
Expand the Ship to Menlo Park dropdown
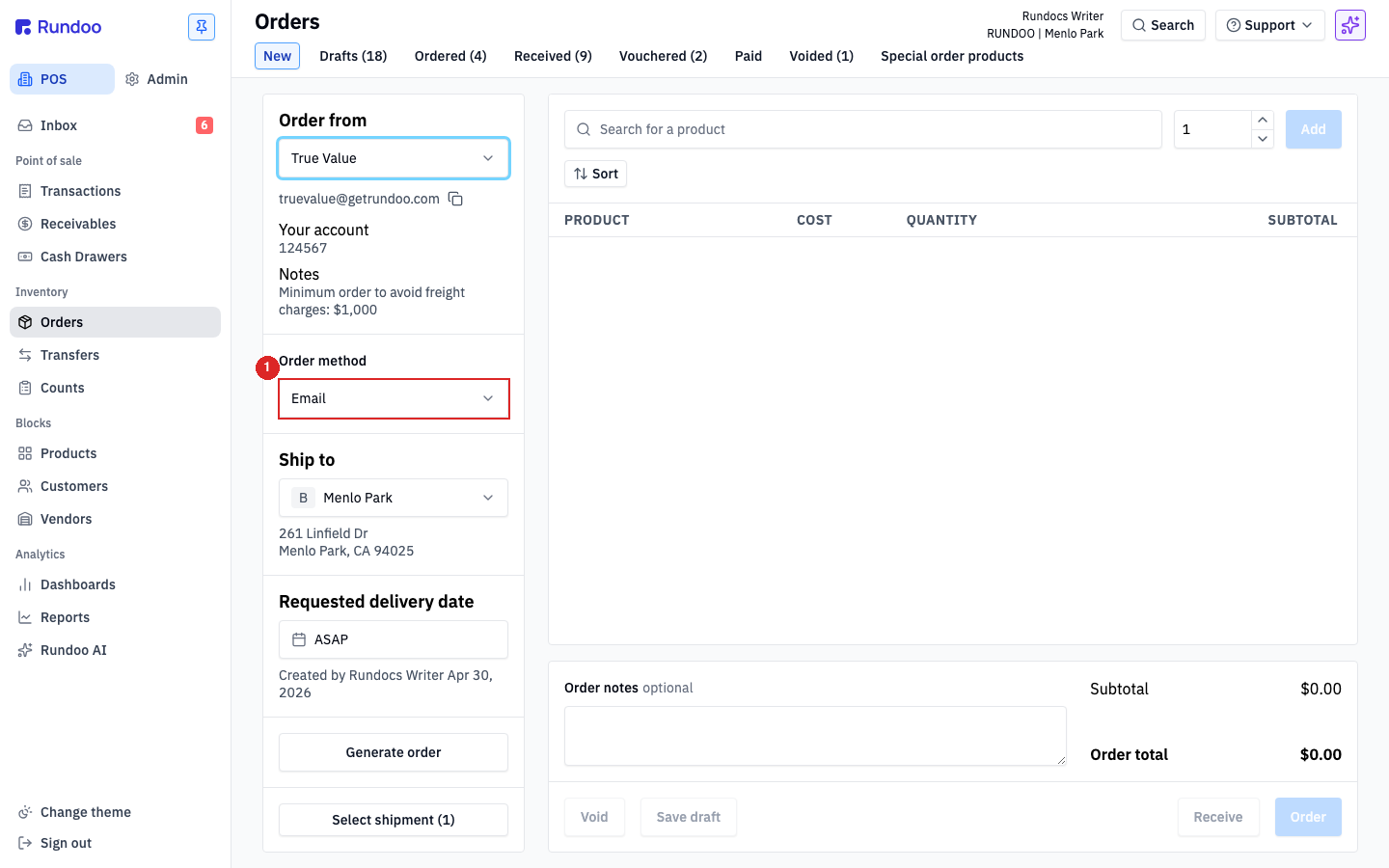tap(394, 498)
